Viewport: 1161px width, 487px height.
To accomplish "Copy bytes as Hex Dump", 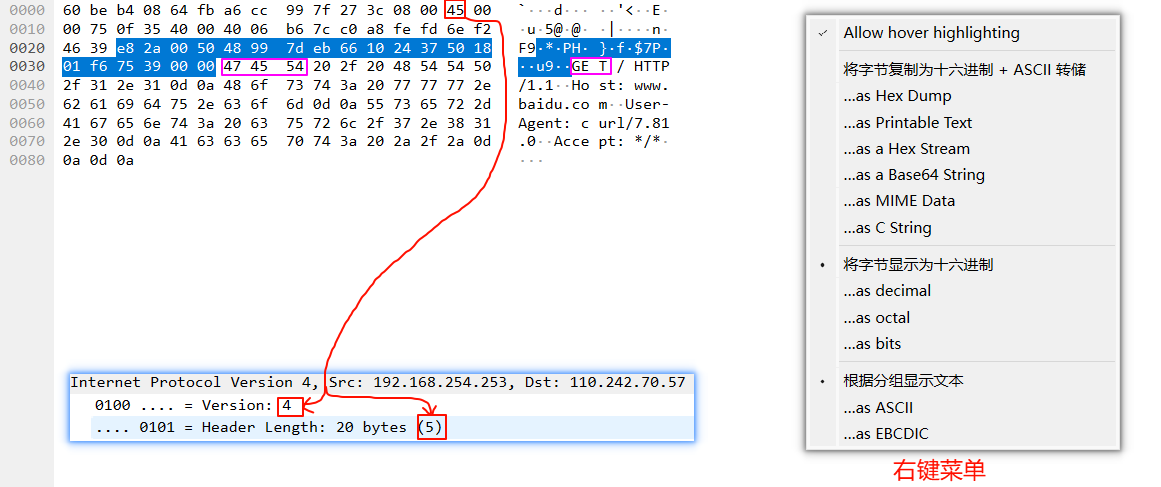I will 897,96.
